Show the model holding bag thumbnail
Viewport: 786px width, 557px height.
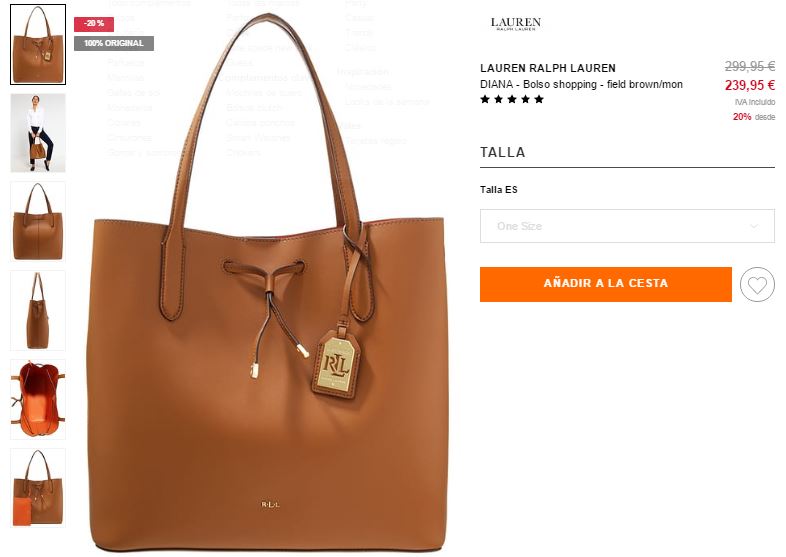tap(38, 133)
